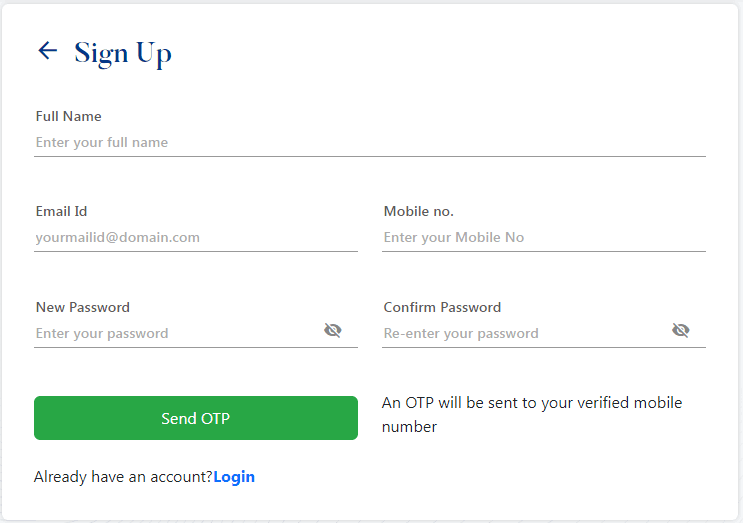
Task: Select the Mobile no. input field
Action: pos(543,238)
